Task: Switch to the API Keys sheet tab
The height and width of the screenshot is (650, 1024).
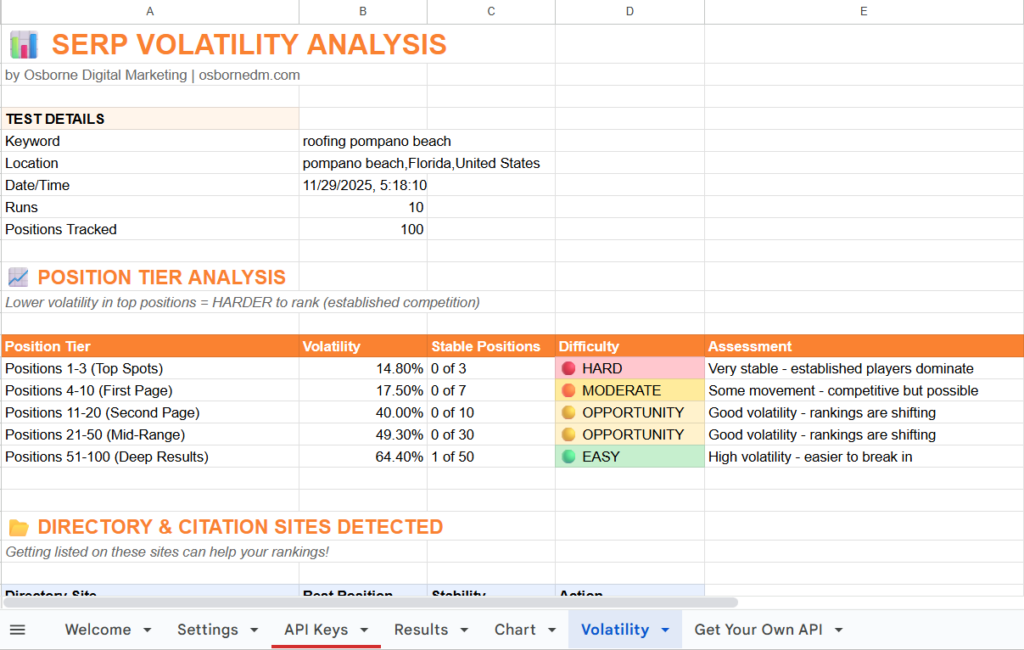Action: (x=316, y=629)
